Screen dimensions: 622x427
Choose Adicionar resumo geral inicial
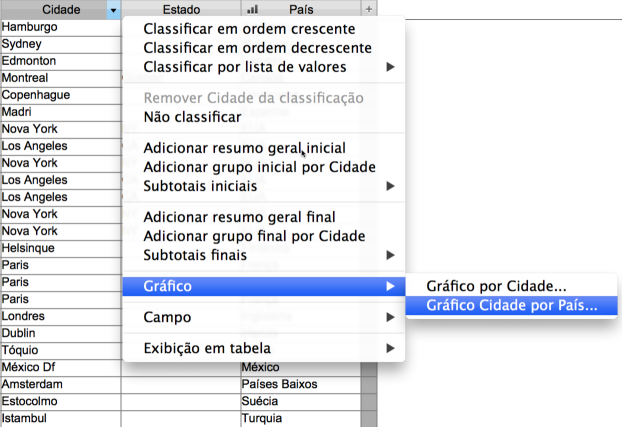point(264,148)
